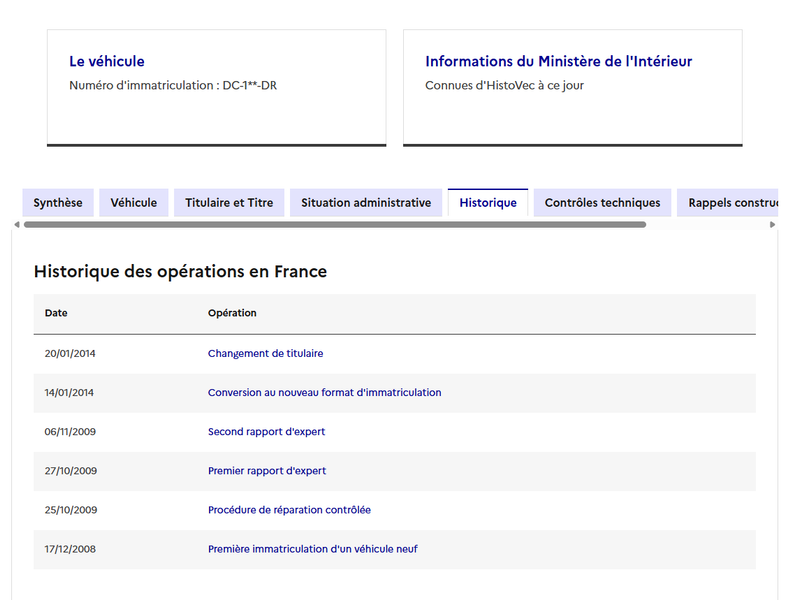
Task: Click Procédure de réparation contrôlée
Action: (x=289, y=510)
